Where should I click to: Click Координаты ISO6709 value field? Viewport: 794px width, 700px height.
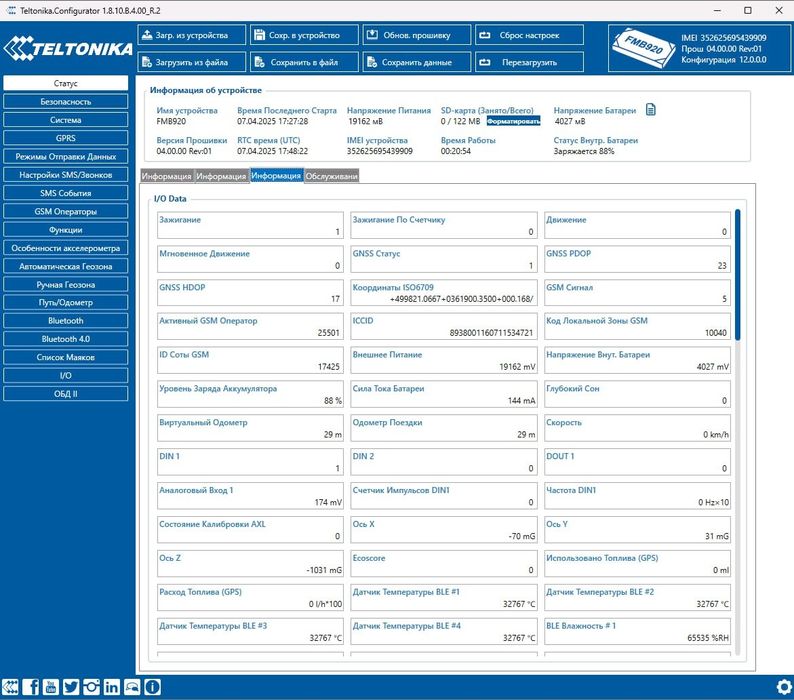coord(444,293)
